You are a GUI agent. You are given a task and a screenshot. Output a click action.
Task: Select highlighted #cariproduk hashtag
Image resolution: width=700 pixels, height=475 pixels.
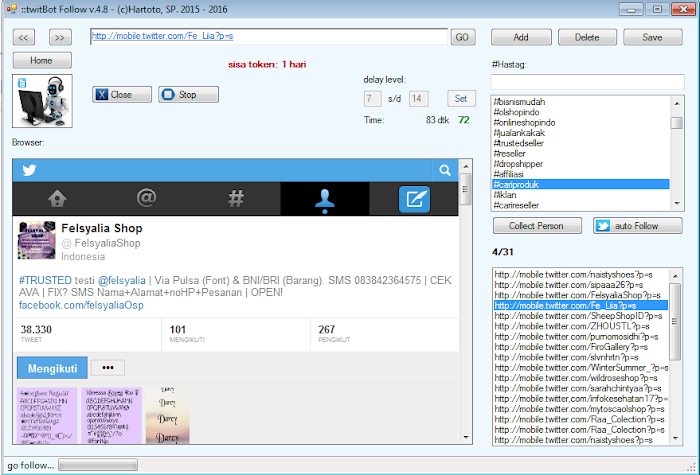[580, 184]
